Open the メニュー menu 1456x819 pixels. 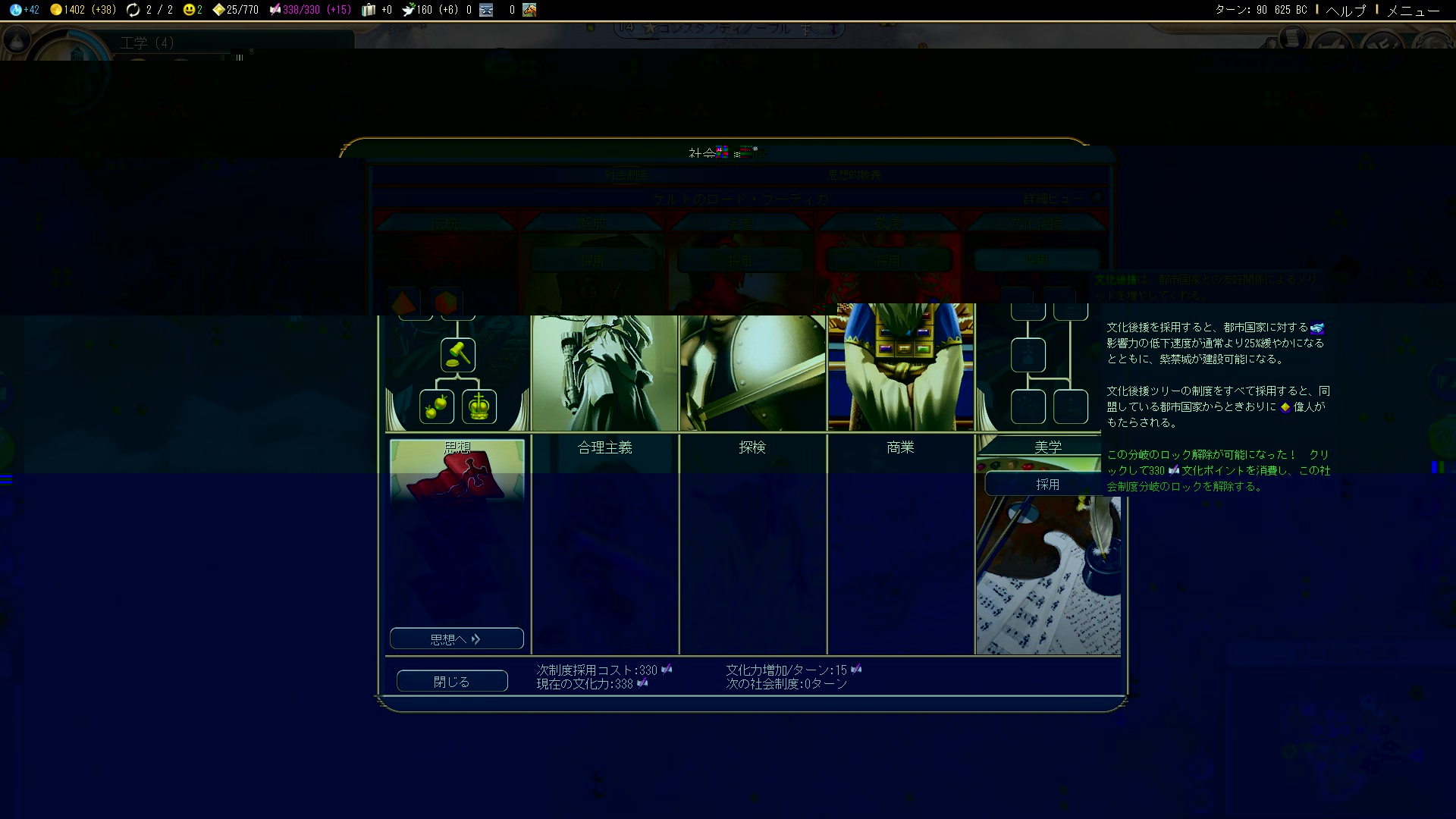point(1414,11)
